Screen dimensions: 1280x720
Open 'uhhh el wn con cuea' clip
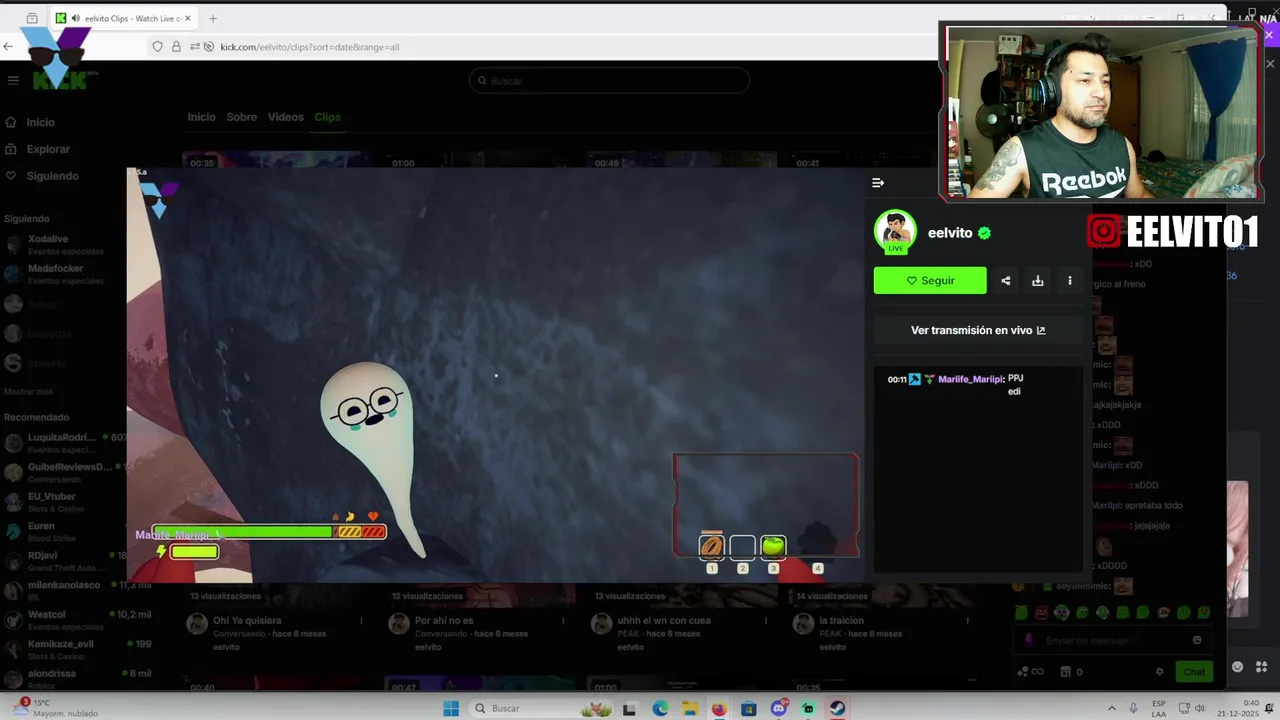(x=664, y=621)
